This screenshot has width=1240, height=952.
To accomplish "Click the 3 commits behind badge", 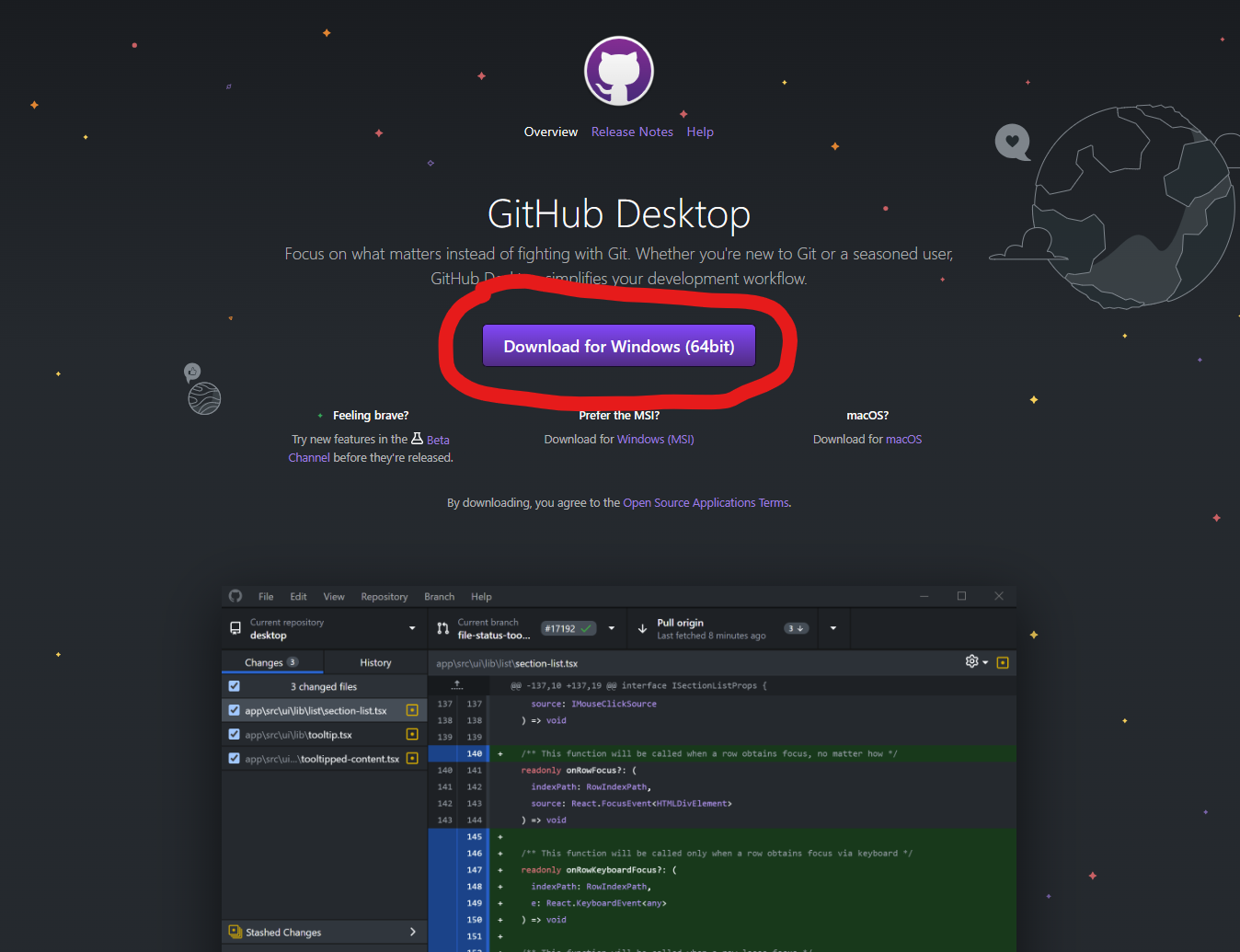I will [x=797, y=628].
